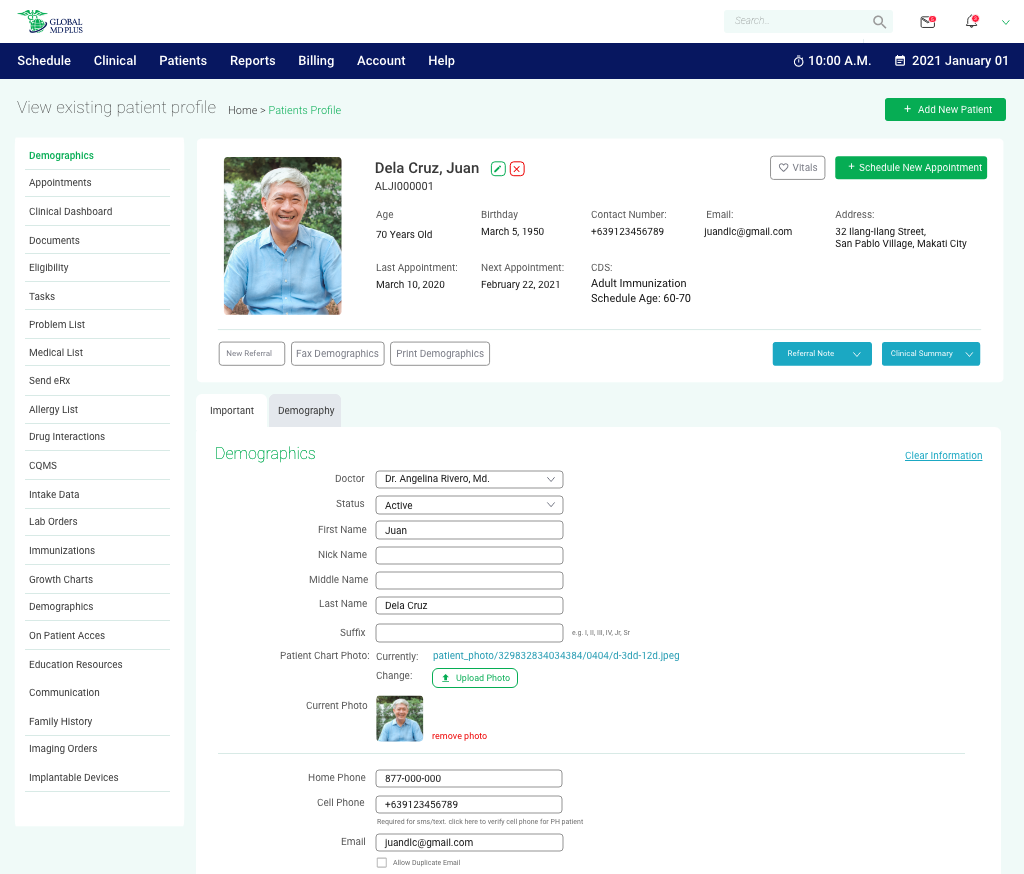Image resolution: width=1024 pixels, height=874 pixels.
Task: Click the calendar icon beside the date
Action: click(x=899, y=61)
